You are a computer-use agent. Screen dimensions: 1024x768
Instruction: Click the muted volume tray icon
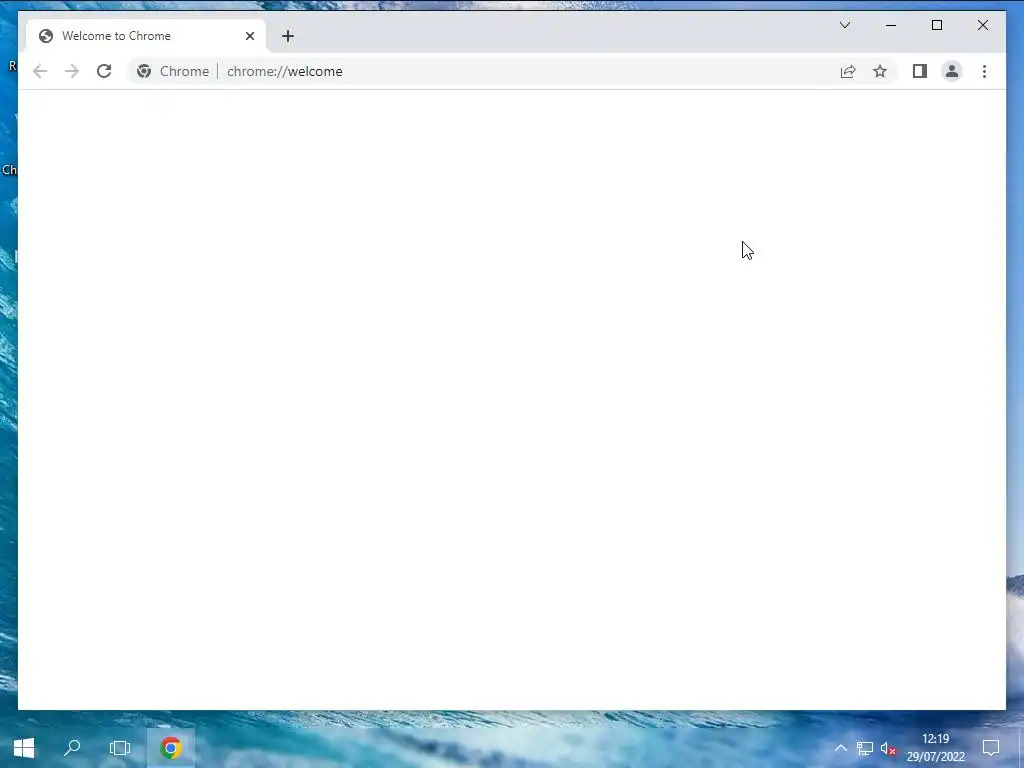888,748
